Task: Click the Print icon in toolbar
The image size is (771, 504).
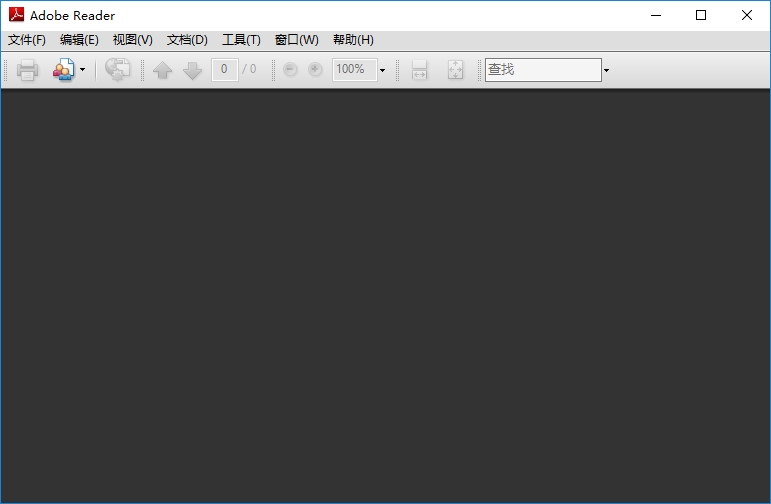Action: pyautogui.click(x=27, y=70)
